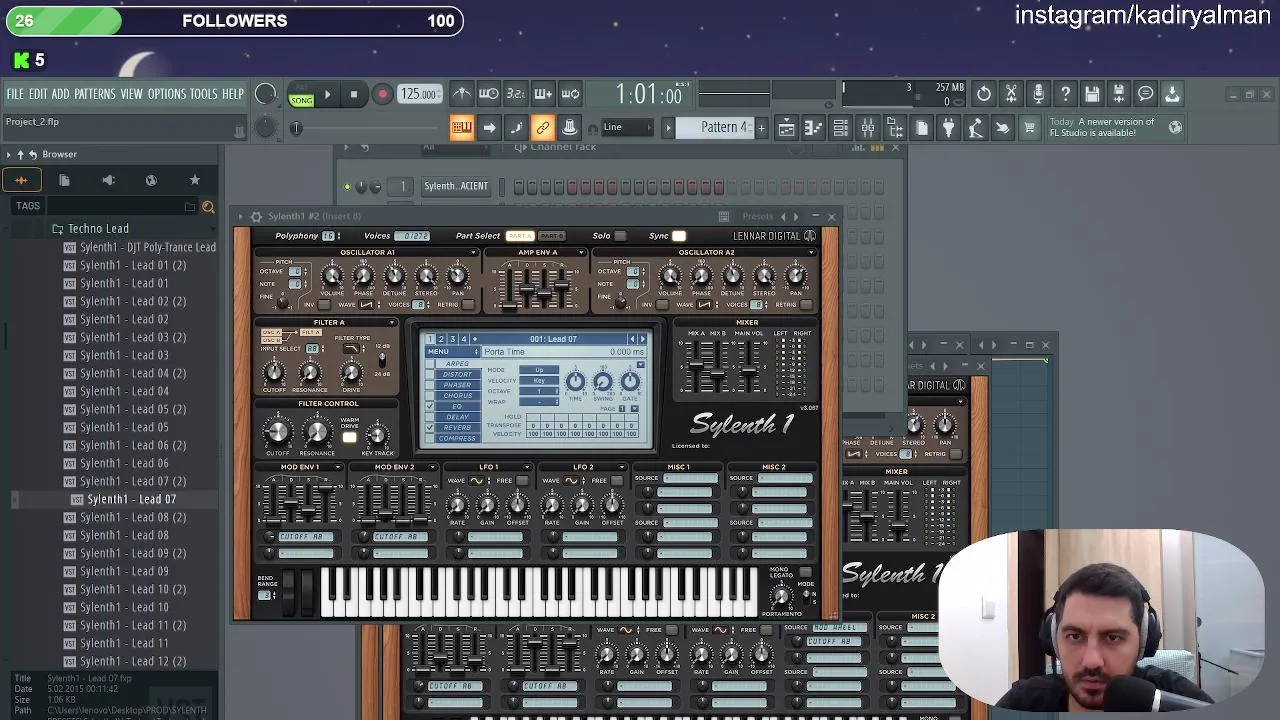The image size is (1280, 720).
Task: Click next preset arrow beside 001: Lead 07
Action: click(642, 339)
